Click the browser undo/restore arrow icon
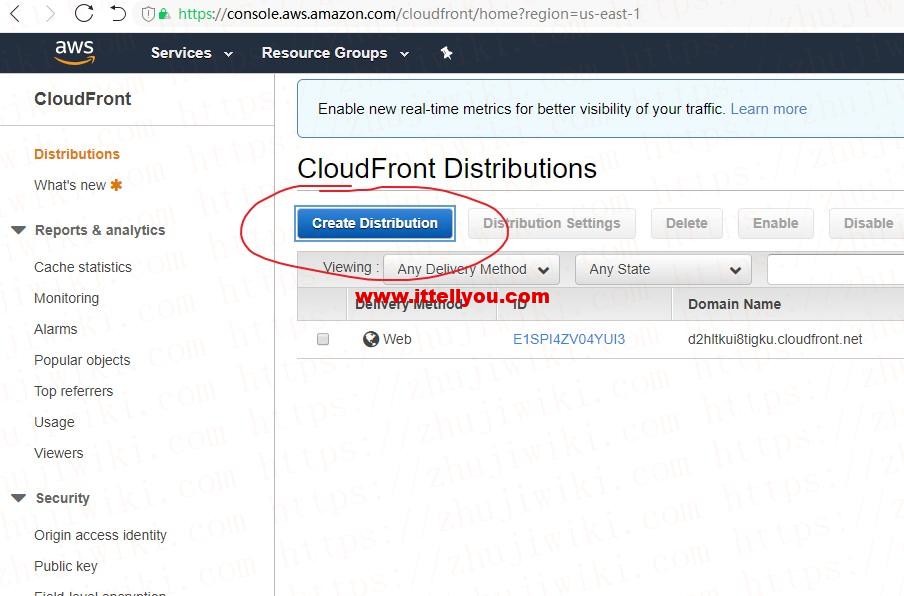Screen dimensions: 904x596 tap(118, 13)
